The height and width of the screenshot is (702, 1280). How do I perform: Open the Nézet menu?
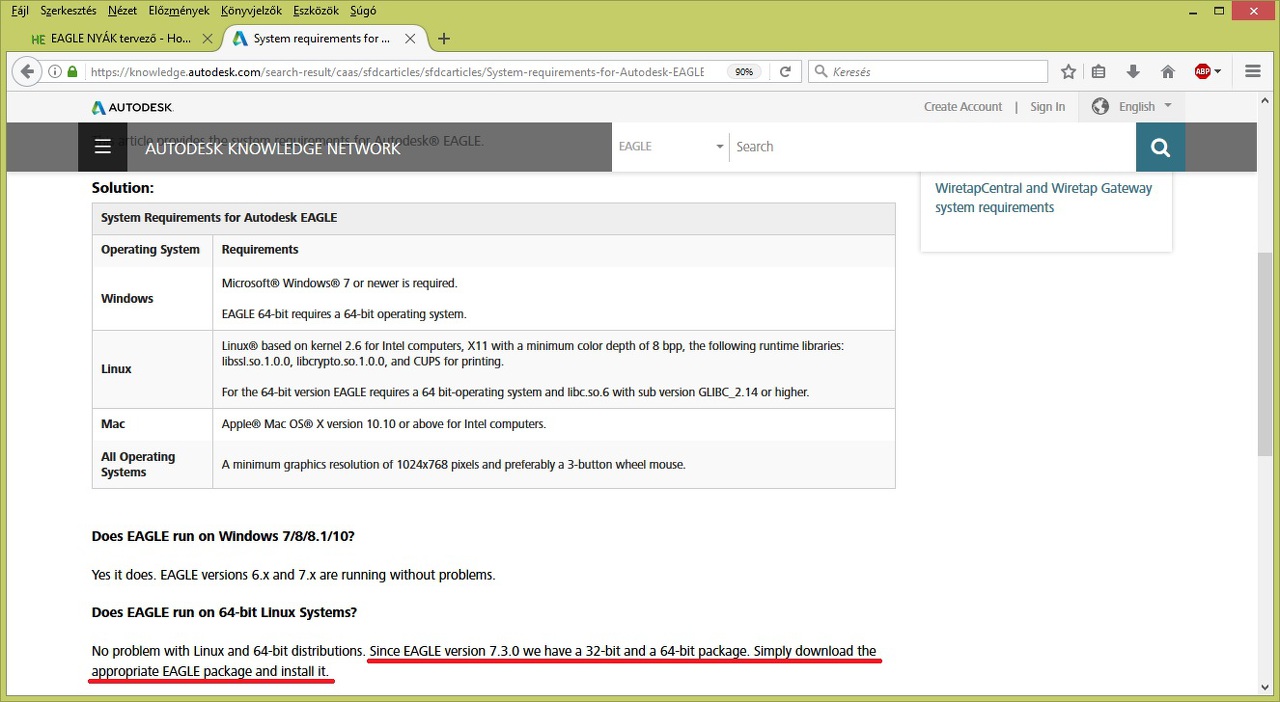pos(122,10)
